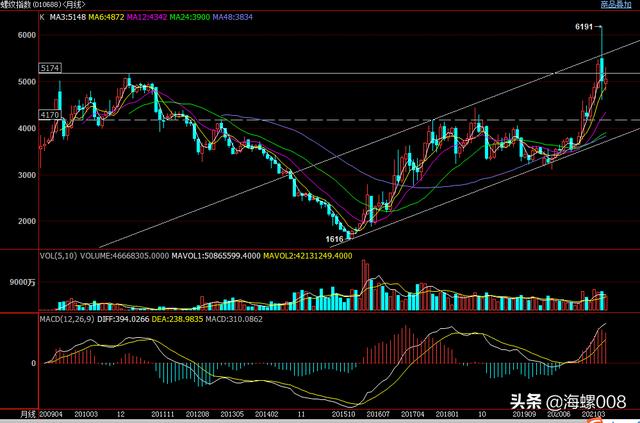This screenshot has width=640, height=423.
Task: Click the 4170 price level marker
Action: click(x=50, y=115)
